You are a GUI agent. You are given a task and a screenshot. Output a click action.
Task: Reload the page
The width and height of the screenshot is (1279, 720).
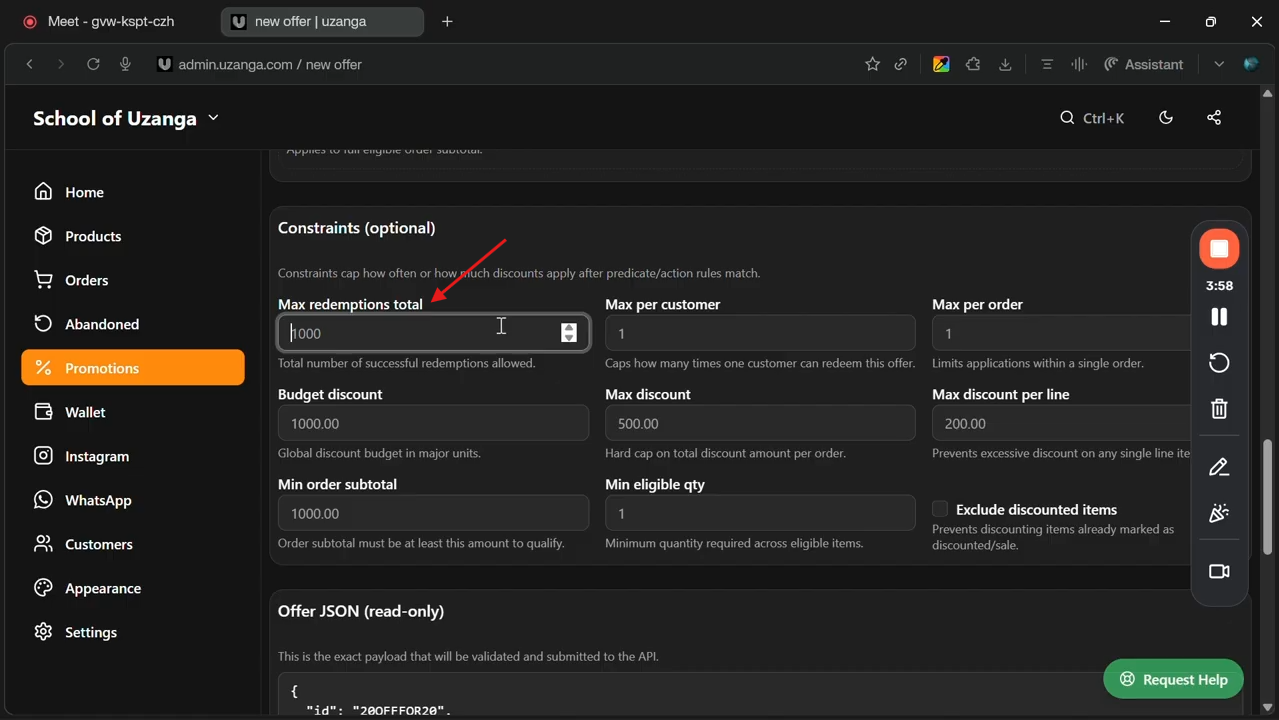93,64
